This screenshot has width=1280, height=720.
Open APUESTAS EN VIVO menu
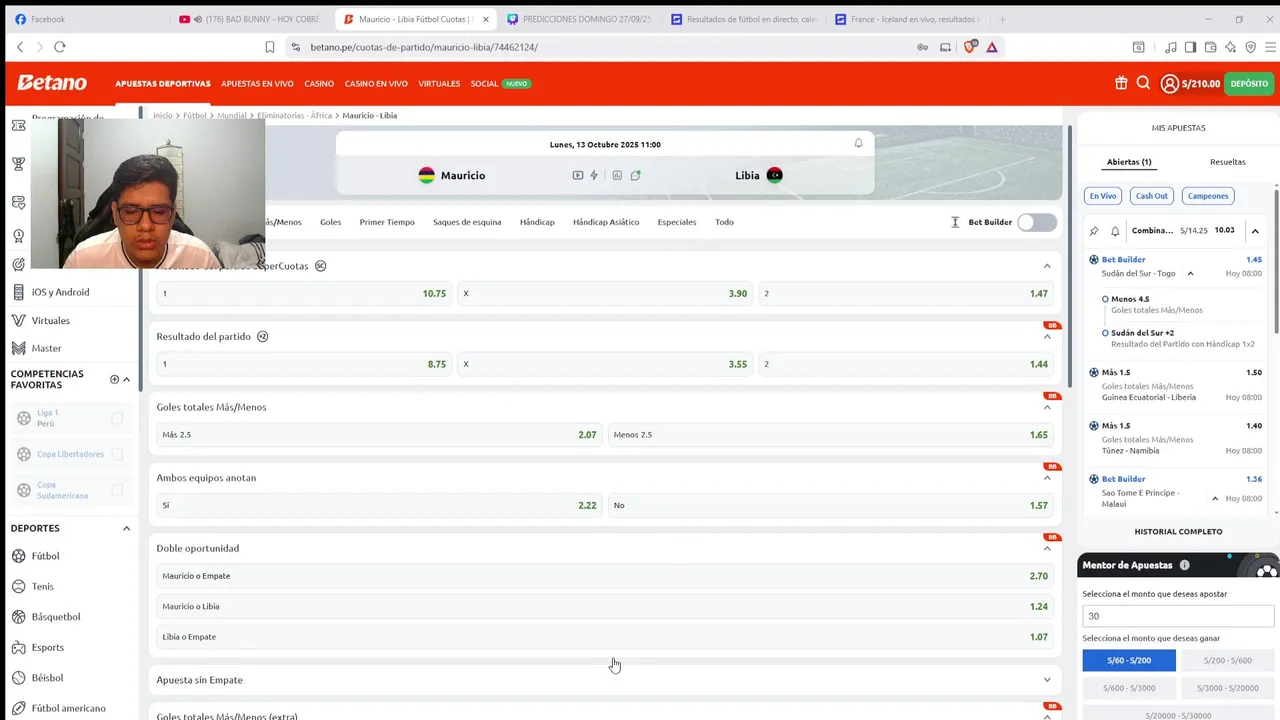257,84
